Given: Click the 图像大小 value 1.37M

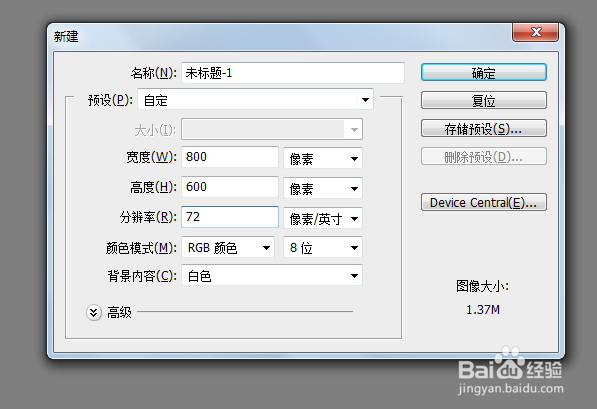Looking at the screenshot, I should point(483,310).
